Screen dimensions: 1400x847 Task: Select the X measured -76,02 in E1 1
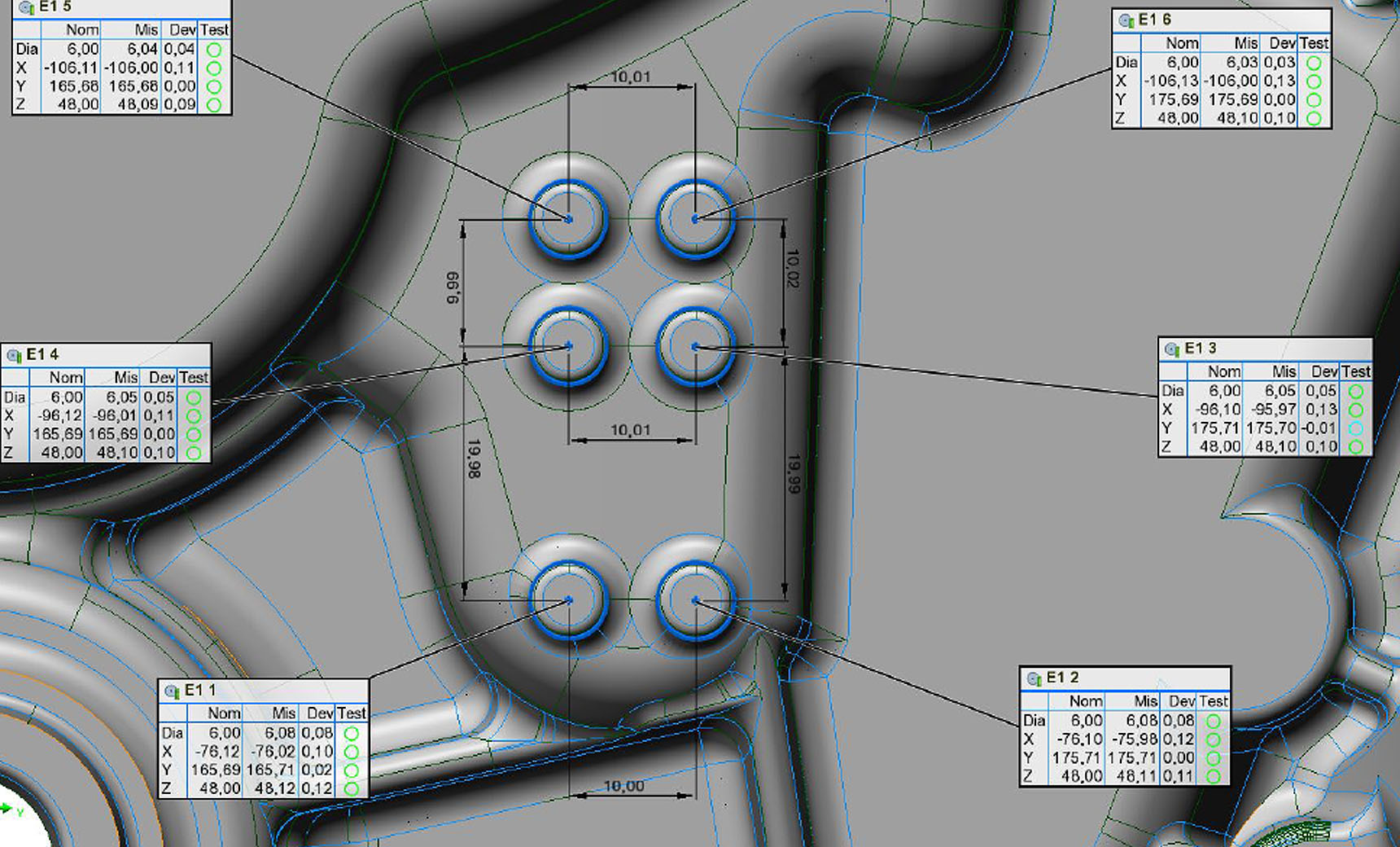coord(273,752)
